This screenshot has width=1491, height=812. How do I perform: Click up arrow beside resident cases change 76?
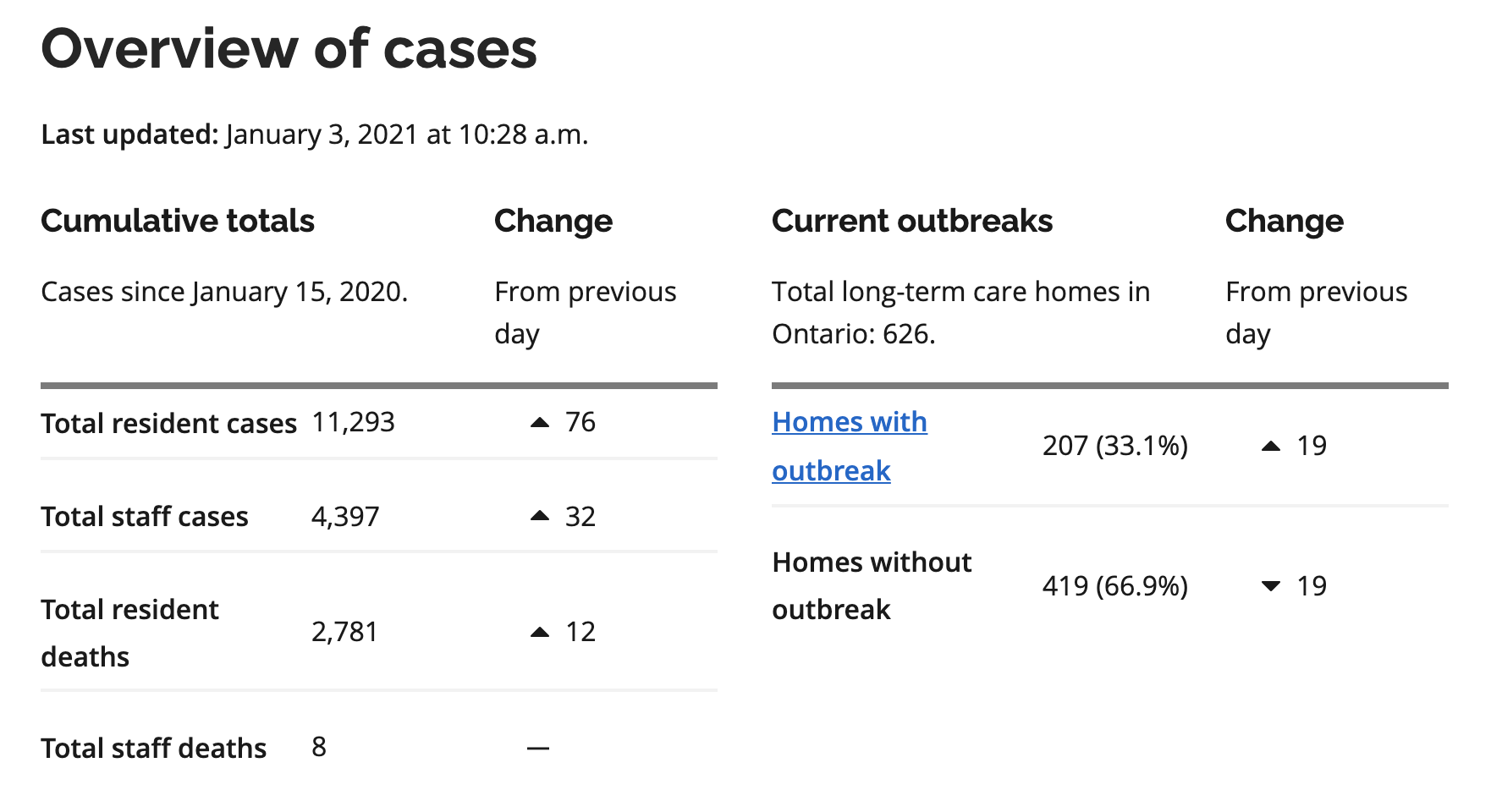point(540,422)
